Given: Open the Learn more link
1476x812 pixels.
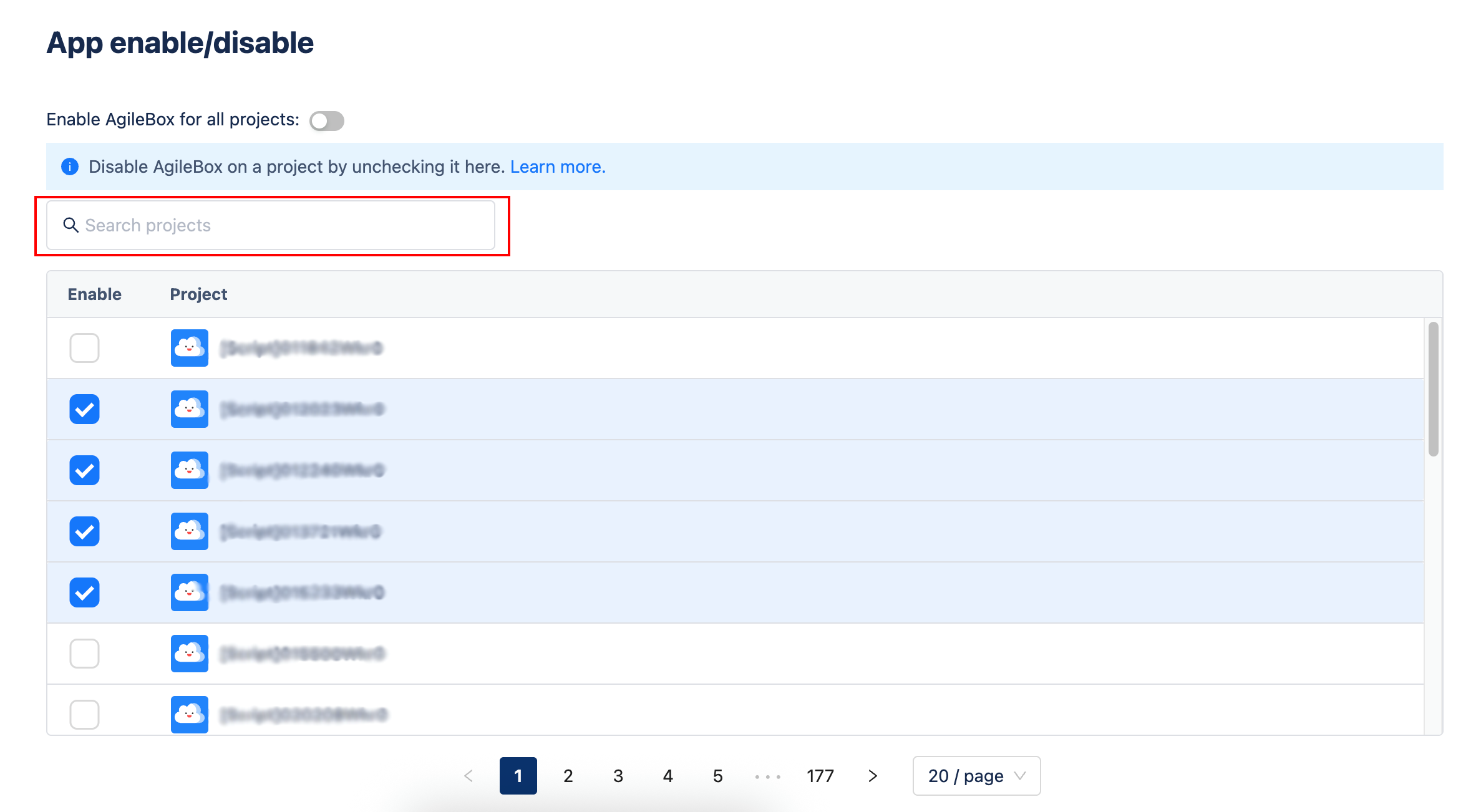Looking at the screenshot, I should click(x=558, y=167).
